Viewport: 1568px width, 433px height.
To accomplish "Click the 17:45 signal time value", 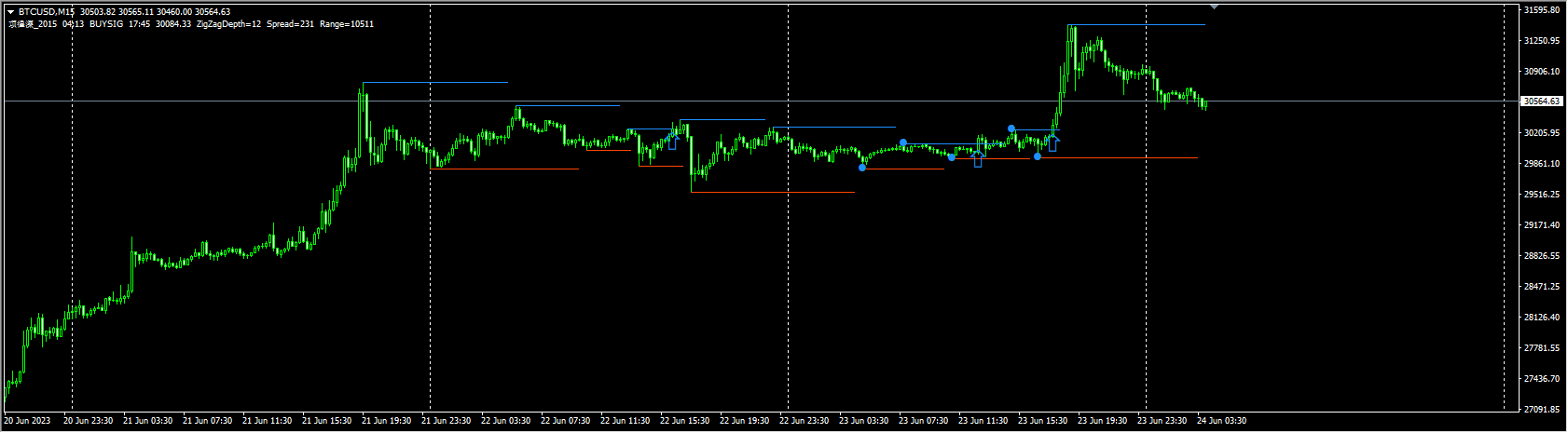I will 139,24.
